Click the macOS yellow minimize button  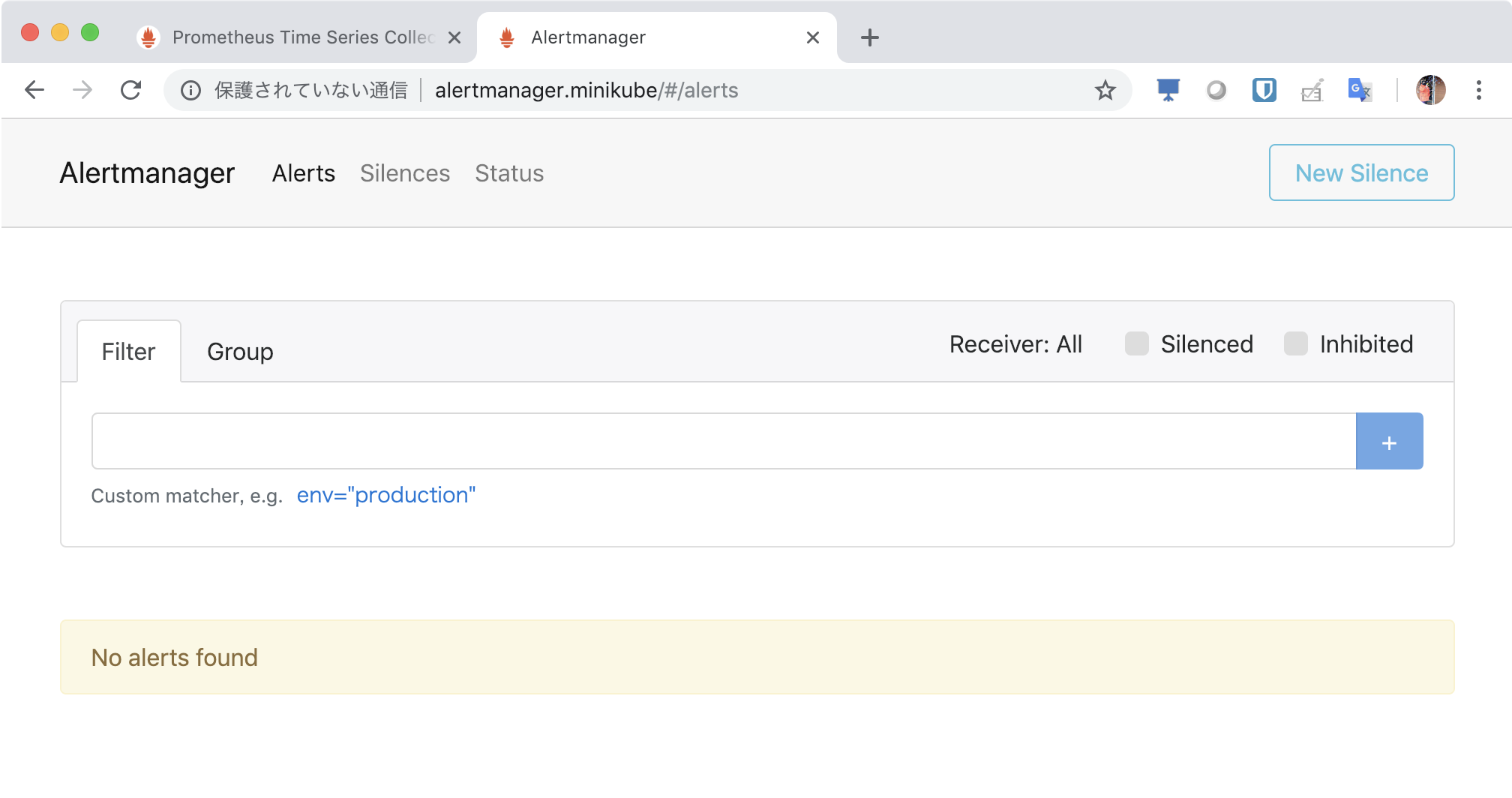point(60,32)
